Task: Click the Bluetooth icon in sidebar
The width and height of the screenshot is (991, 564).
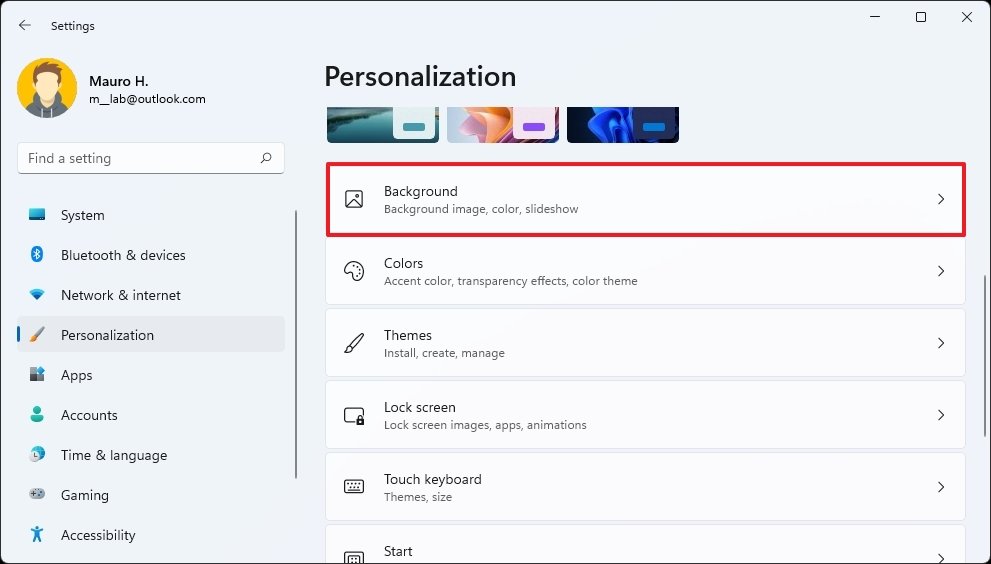Action: coord(37,255)
